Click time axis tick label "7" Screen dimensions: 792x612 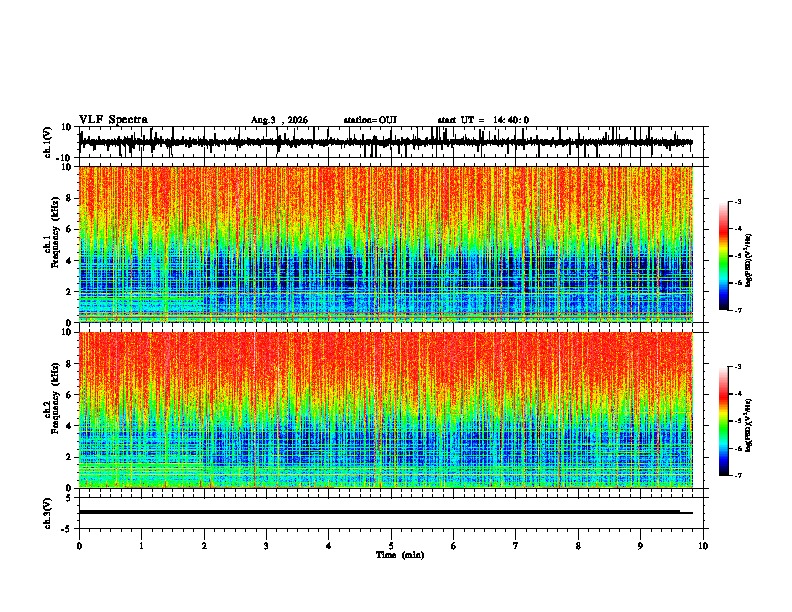516,546
